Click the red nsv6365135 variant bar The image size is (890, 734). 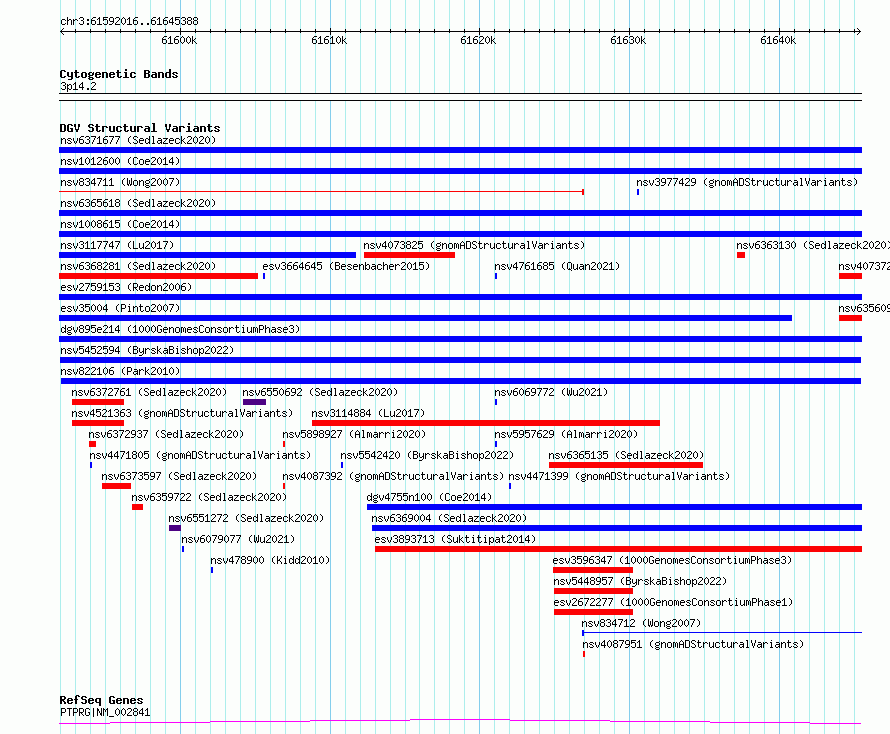tap(626, 465)
